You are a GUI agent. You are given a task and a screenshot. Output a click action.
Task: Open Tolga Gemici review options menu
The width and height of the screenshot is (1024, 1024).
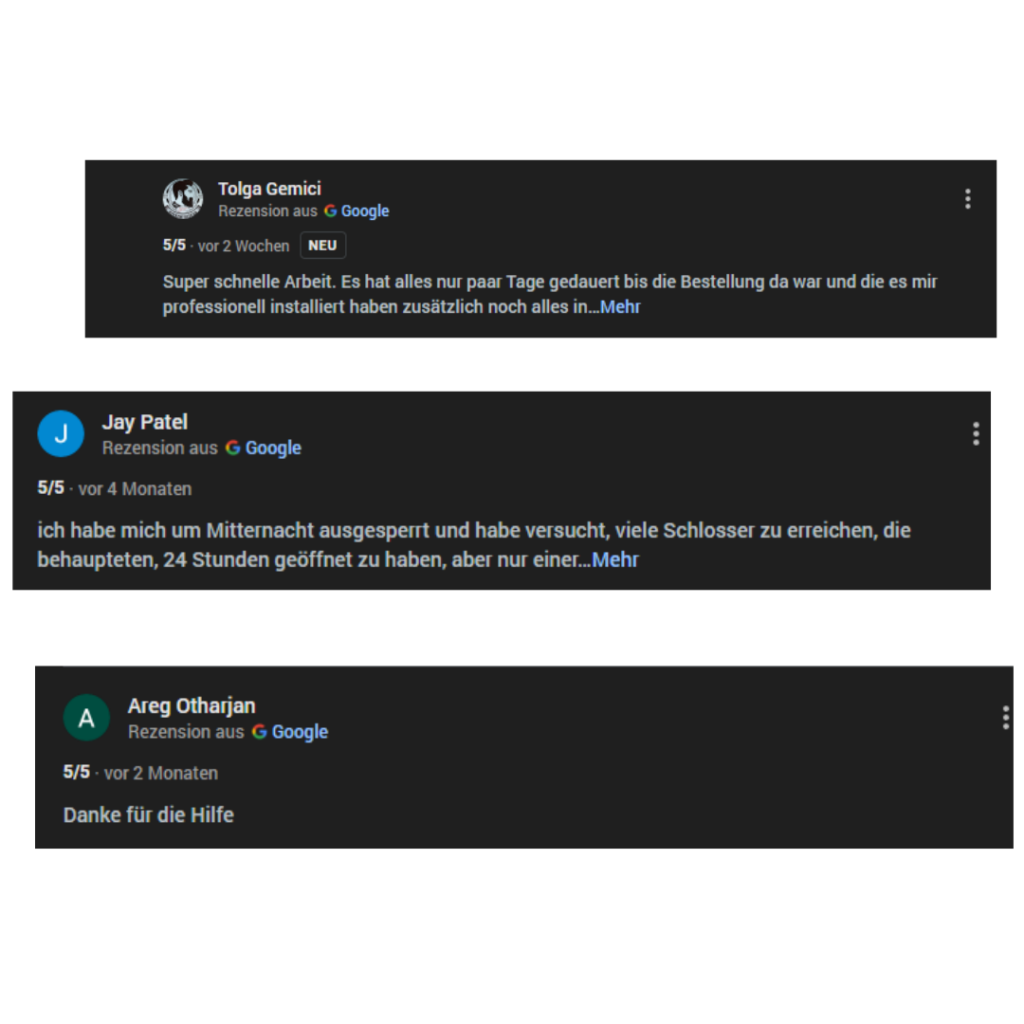pyautogui.click(x=967, y=199)
